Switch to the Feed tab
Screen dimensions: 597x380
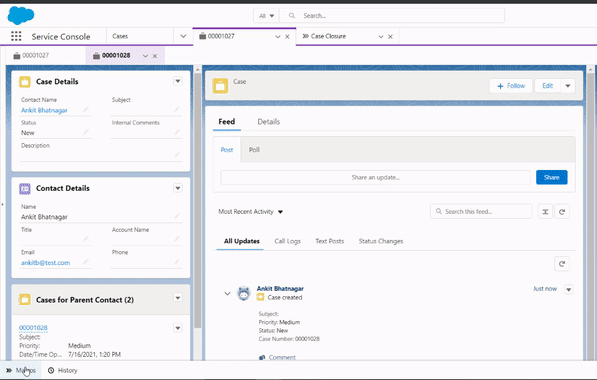227,121
